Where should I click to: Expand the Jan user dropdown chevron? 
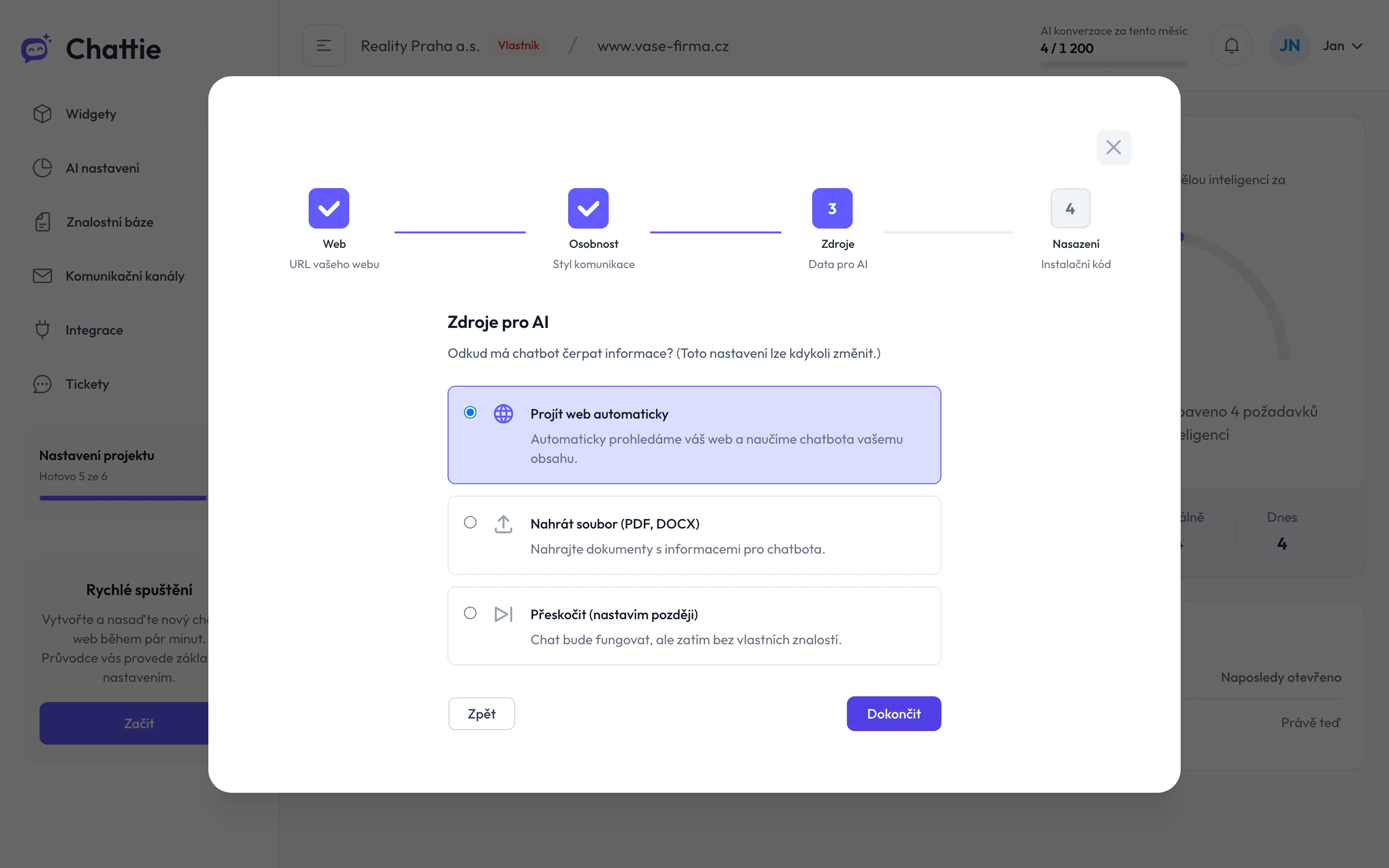(x=1357, y=46)
